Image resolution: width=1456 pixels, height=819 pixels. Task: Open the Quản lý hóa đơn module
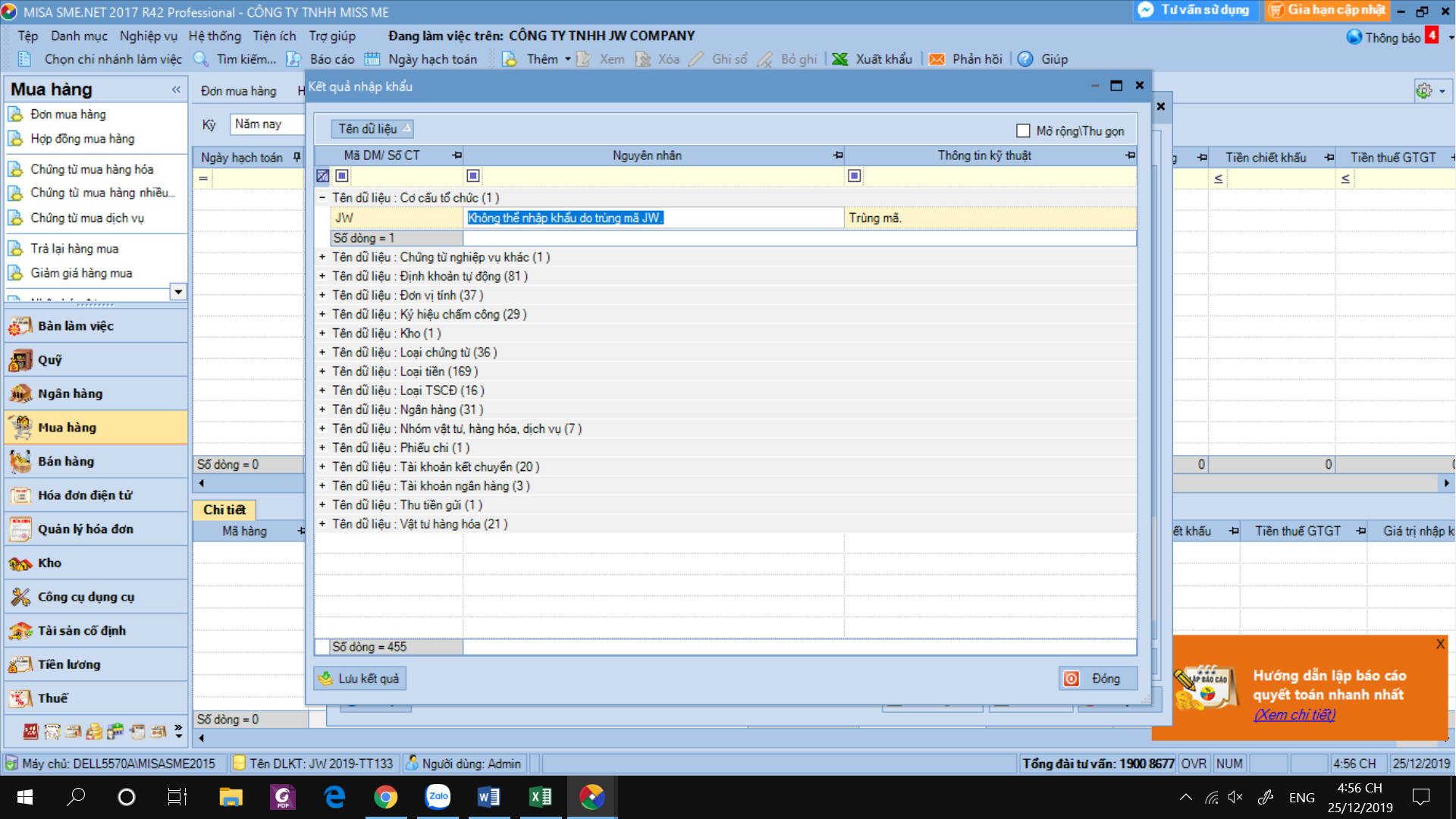pyautogui.click(x=96, y=529)
